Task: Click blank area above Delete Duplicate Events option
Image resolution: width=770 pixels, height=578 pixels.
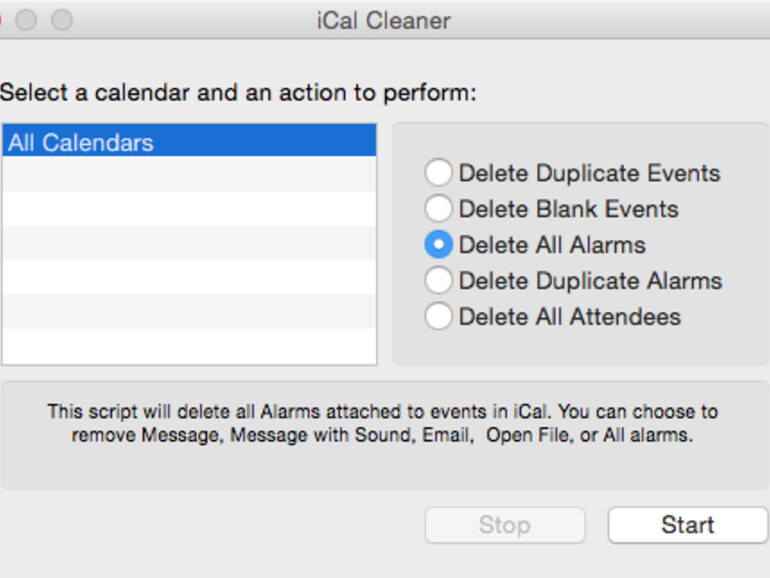Action: (580, 140)
